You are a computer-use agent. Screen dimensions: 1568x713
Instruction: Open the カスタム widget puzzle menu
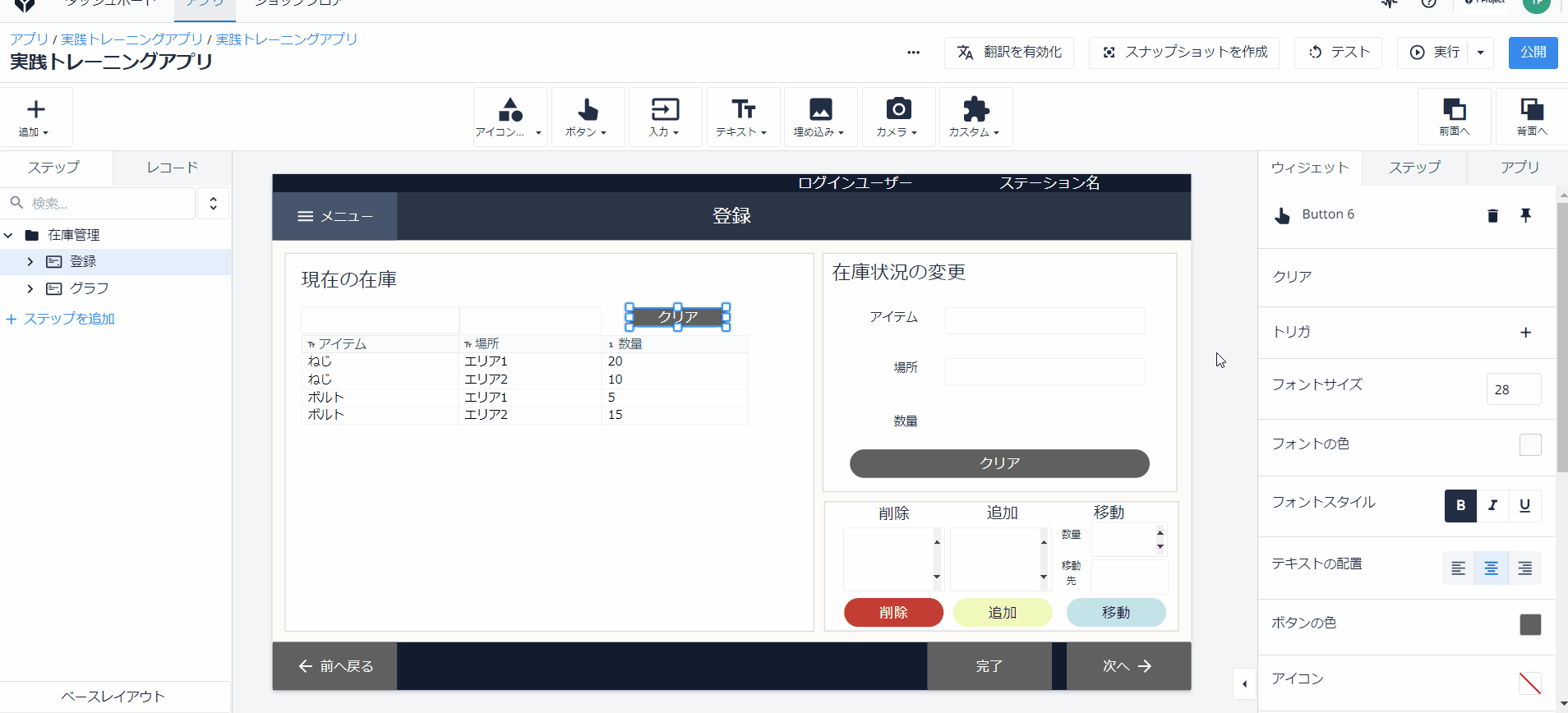coord(975,117)
